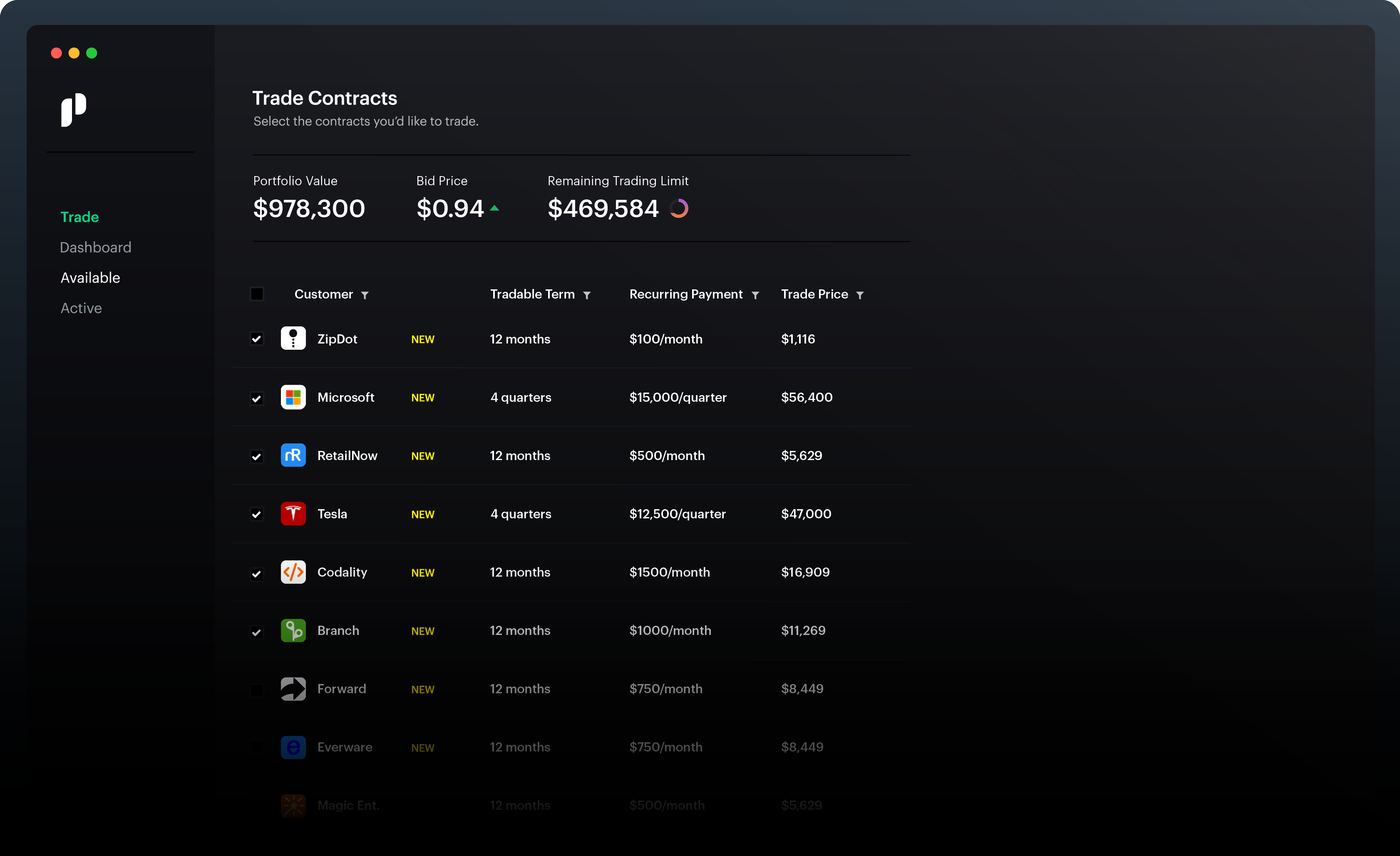Screen dimensions: 1400x856
Task: Click the RetailNow company icon
Action: pos(293,455)
